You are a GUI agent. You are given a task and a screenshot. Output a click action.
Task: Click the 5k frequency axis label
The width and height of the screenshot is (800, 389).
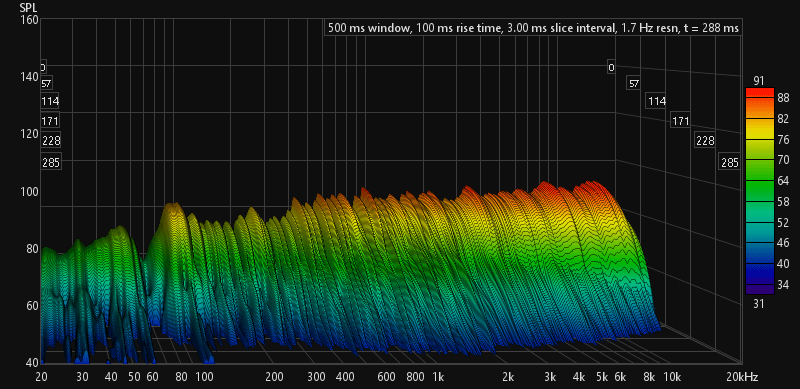point(602,378)
